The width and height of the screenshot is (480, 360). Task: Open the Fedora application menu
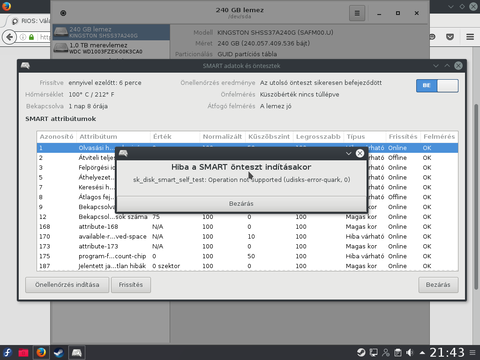click(x=7, y=353)
